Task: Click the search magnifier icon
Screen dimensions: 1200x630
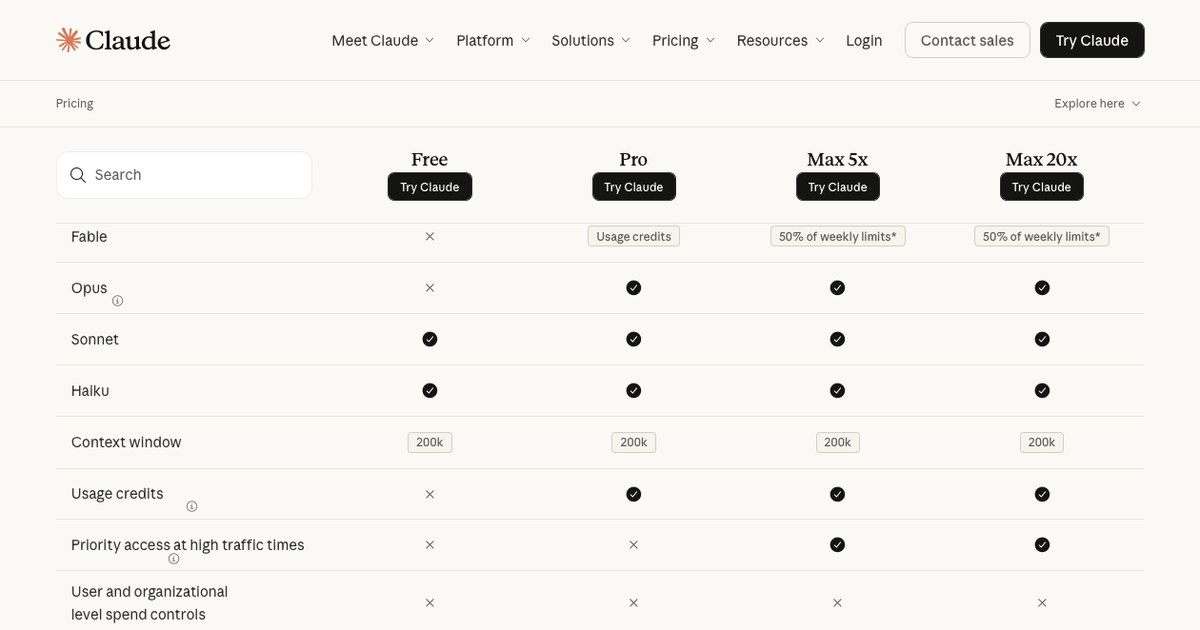Action: [78, 175]
